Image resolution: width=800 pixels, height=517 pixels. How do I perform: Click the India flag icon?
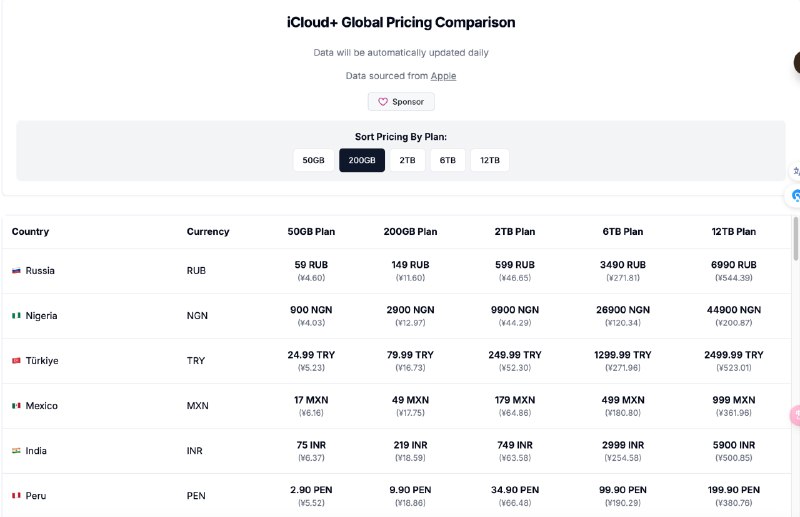click(16, 451)
